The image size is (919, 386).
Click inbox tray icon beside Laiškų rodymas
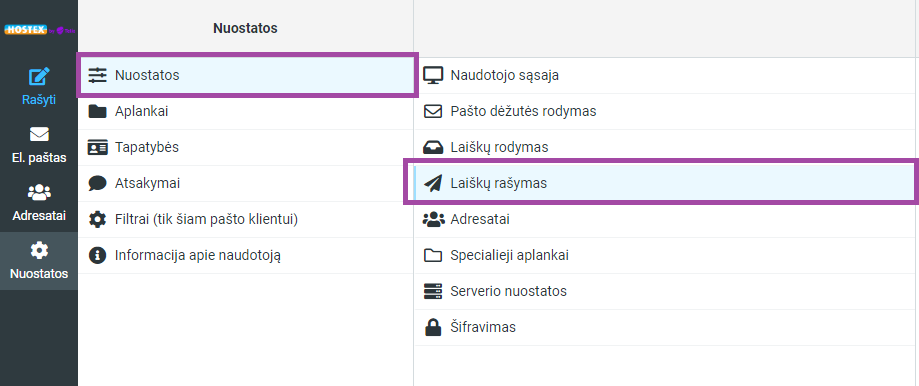[433, 147]
